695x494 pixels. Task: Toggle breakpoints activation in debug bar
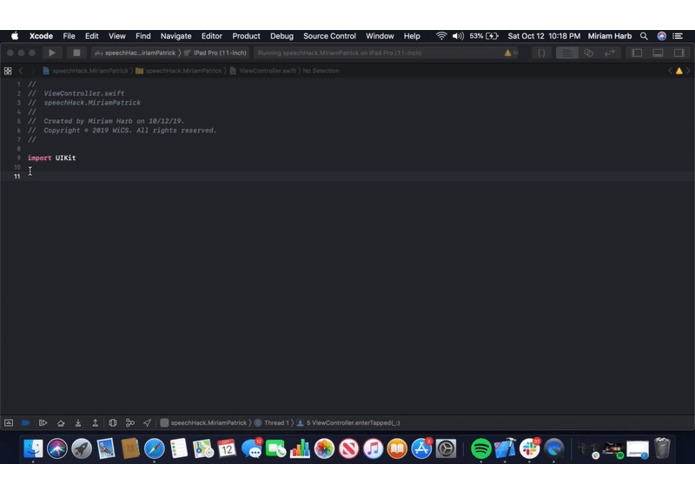(26, 423)
